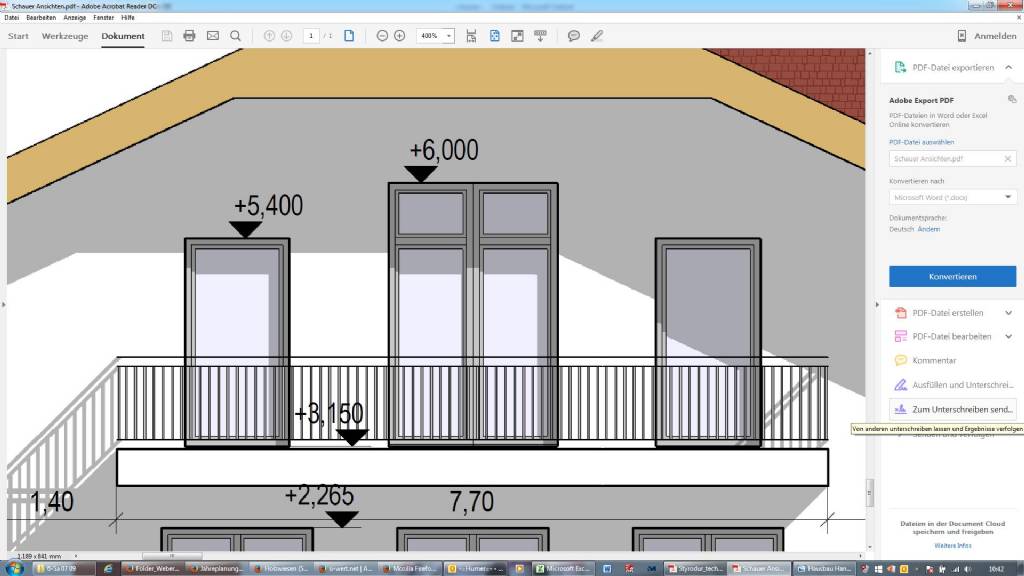Click the blue single page view icon
1024x576 pixels.
pos(349,36)
